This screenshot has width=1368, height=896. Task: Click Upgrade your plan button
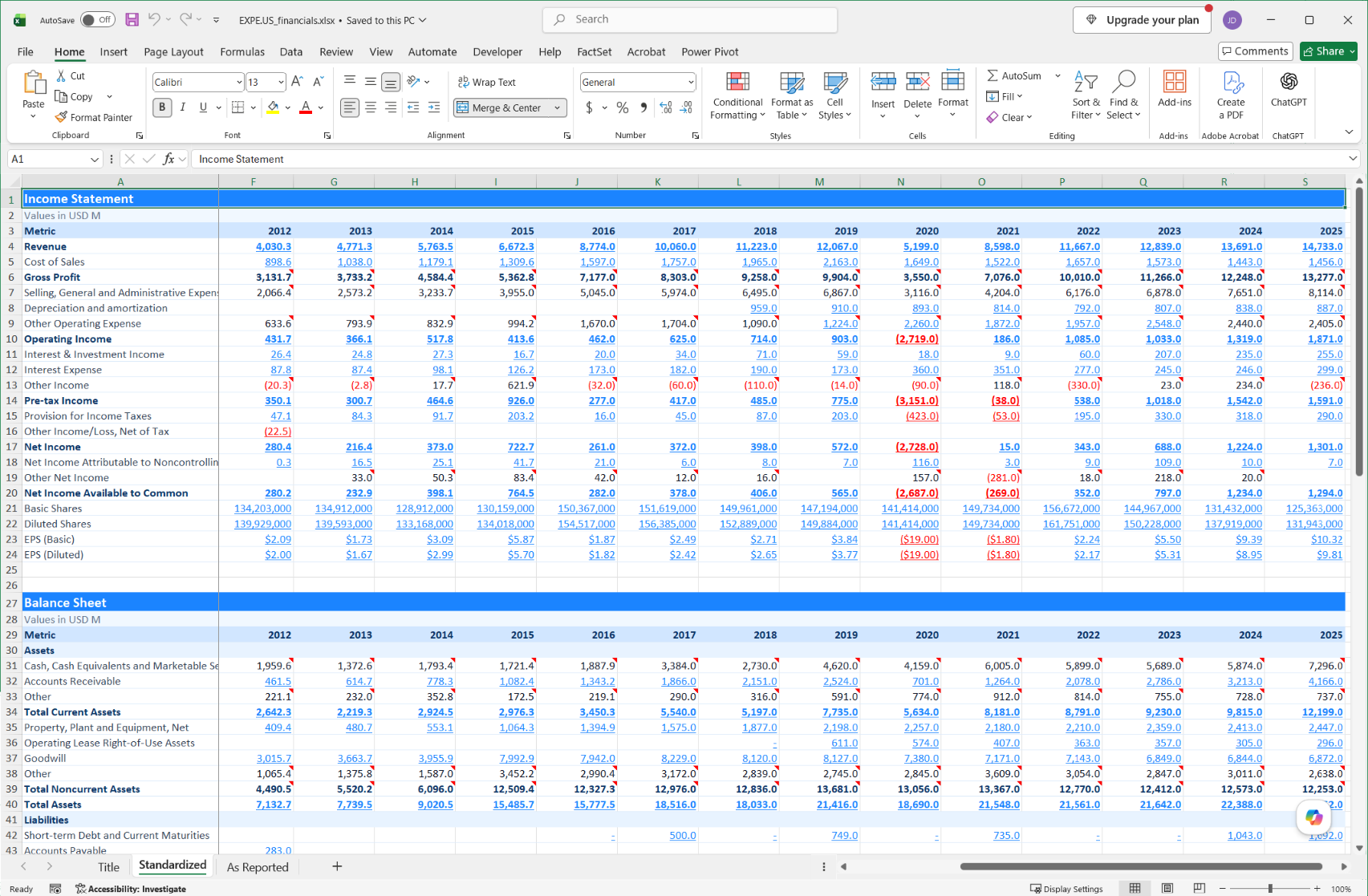pyautogui.click(x=1143, y=20)
